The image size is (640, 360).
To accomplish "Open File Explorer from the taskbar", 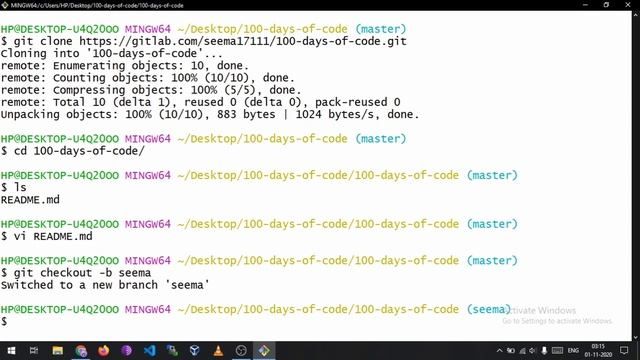I will 58,351.
